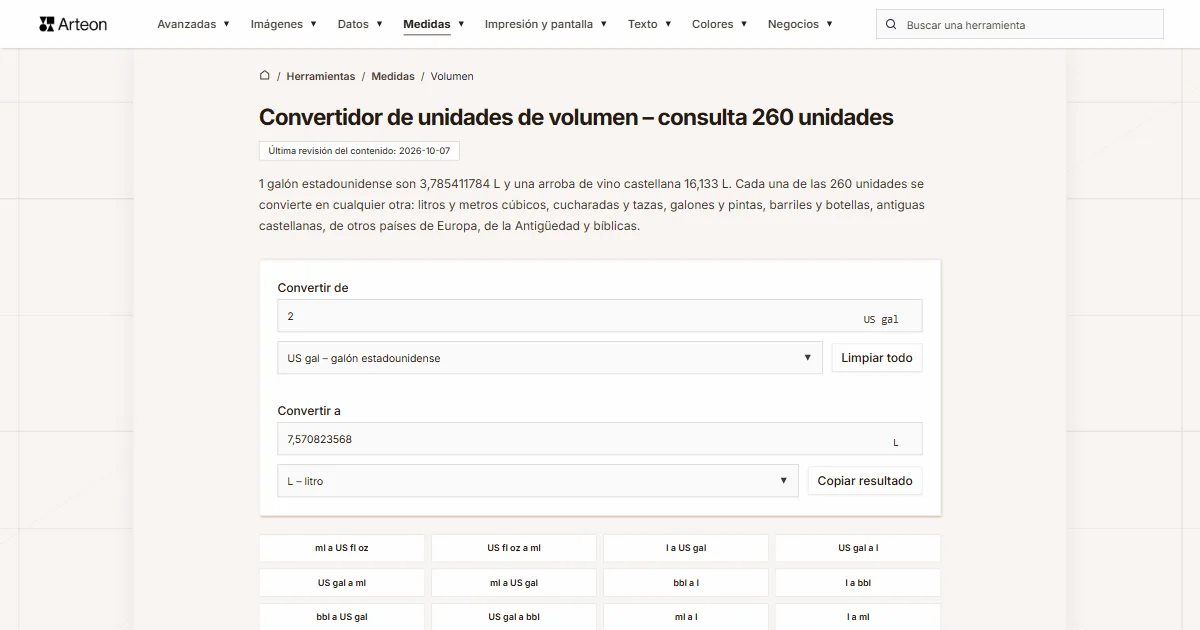Focus the Buscar una herramienta search field
Screen dimensions: 1200x630
coord(1020,24)
